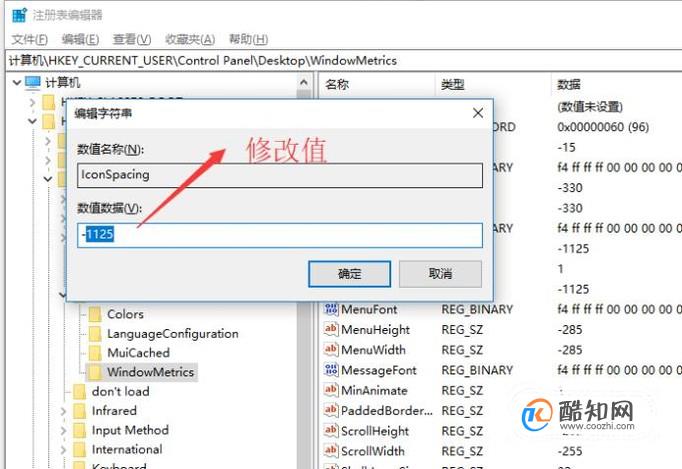Open the 查看(V) menu
This screenshot has height=469, width=682.
pos(132,39)
